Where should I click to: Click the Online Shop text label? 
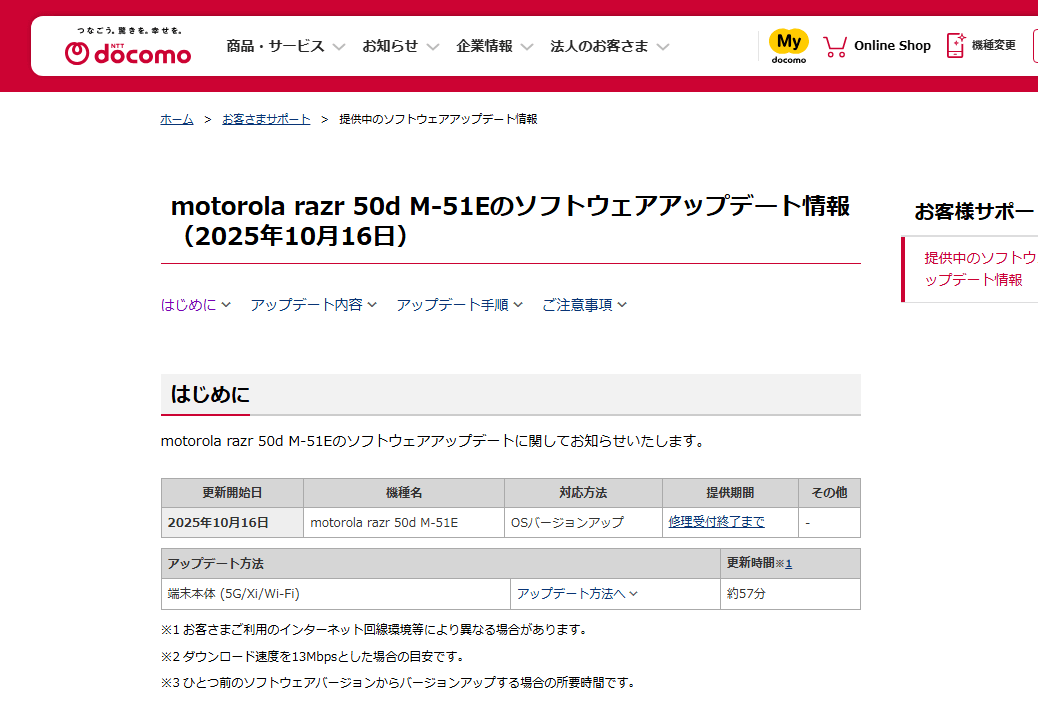click(892, 46)
